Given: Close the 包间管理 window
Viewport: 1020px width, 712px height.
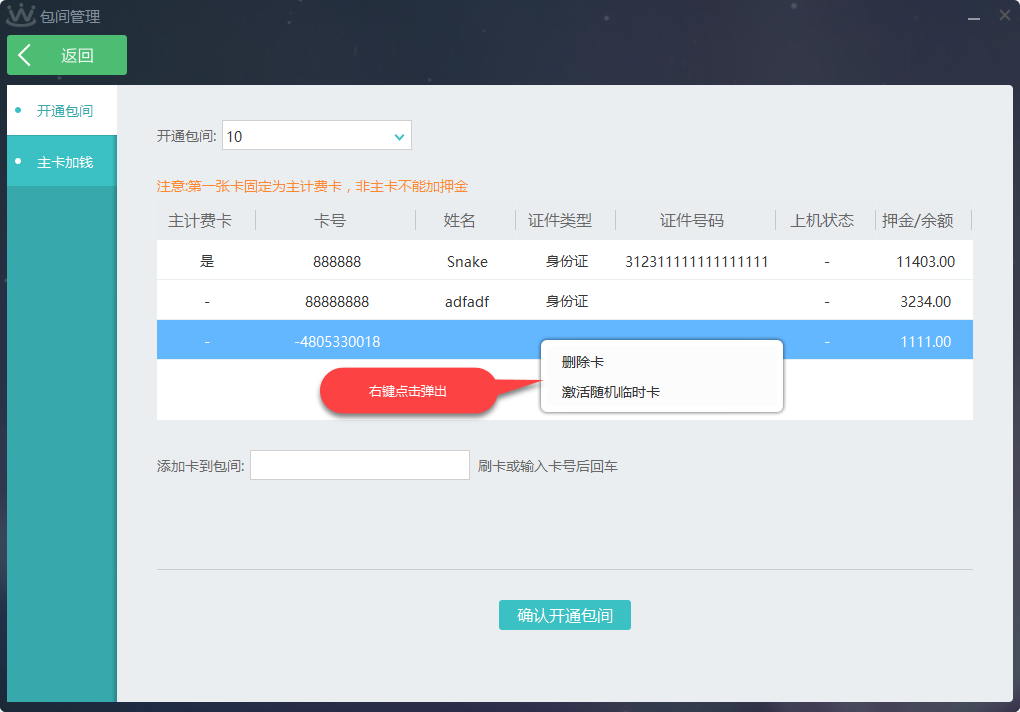Looking at the screenshot, I should click(1005, 16).
